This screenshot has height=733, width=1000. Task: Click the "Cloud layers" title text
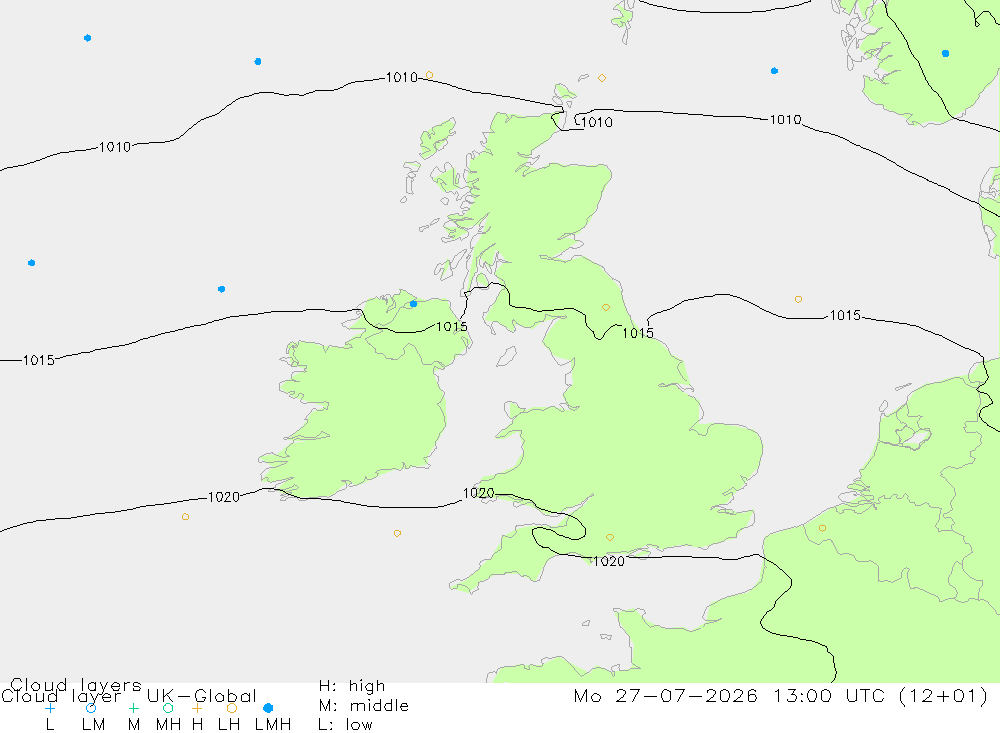click(x=76, y=685)
